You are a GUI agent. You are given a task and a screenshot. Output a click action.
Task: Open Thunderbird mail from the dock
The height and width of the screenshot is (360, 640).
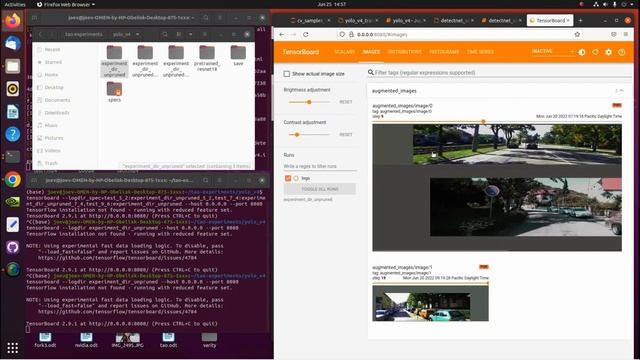(x=13, y=43)
